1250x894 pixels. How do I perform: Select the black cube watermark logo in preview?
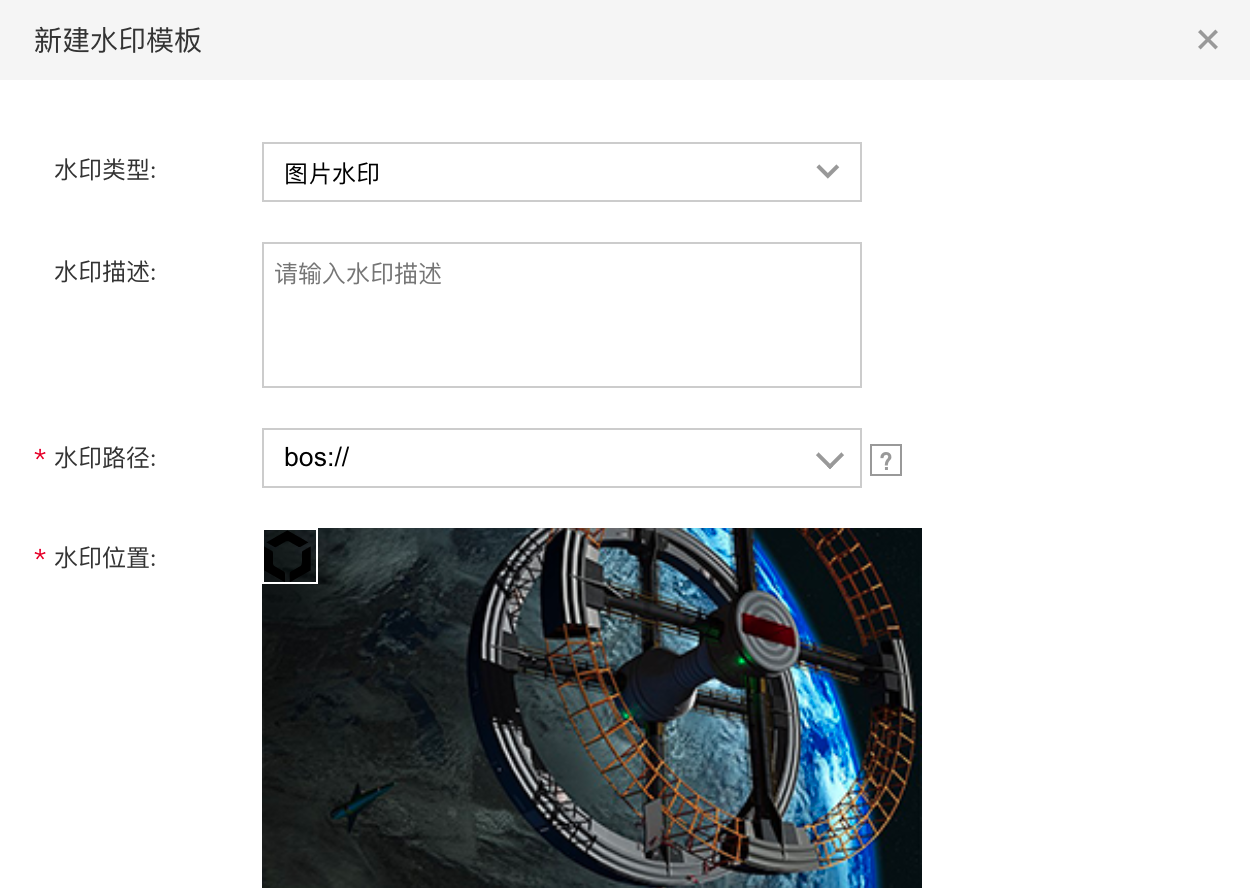coord(290,556)
